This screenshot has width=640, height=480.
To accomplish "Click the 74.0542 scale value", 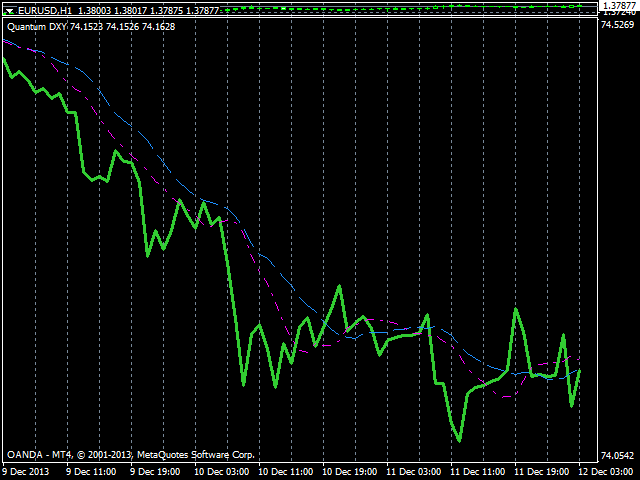I will tap(618, 454).
